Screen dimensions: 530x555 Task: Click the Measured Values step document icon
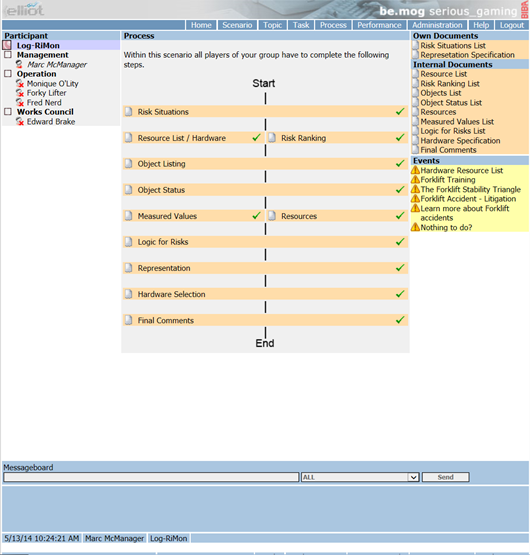pyautogui.click(x=129, y=216)
